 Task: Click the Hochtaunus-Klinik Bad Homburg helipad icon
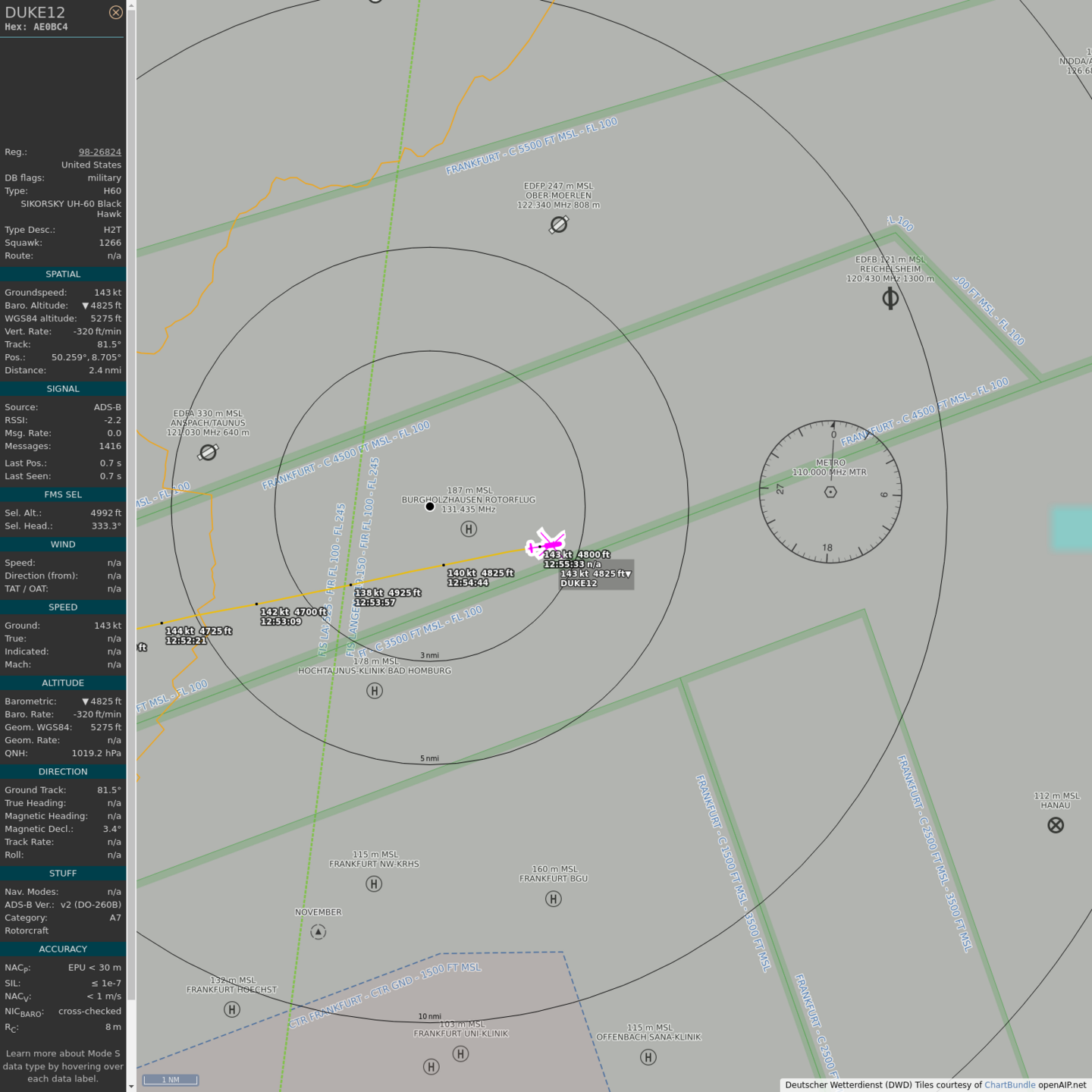[375, 691]
